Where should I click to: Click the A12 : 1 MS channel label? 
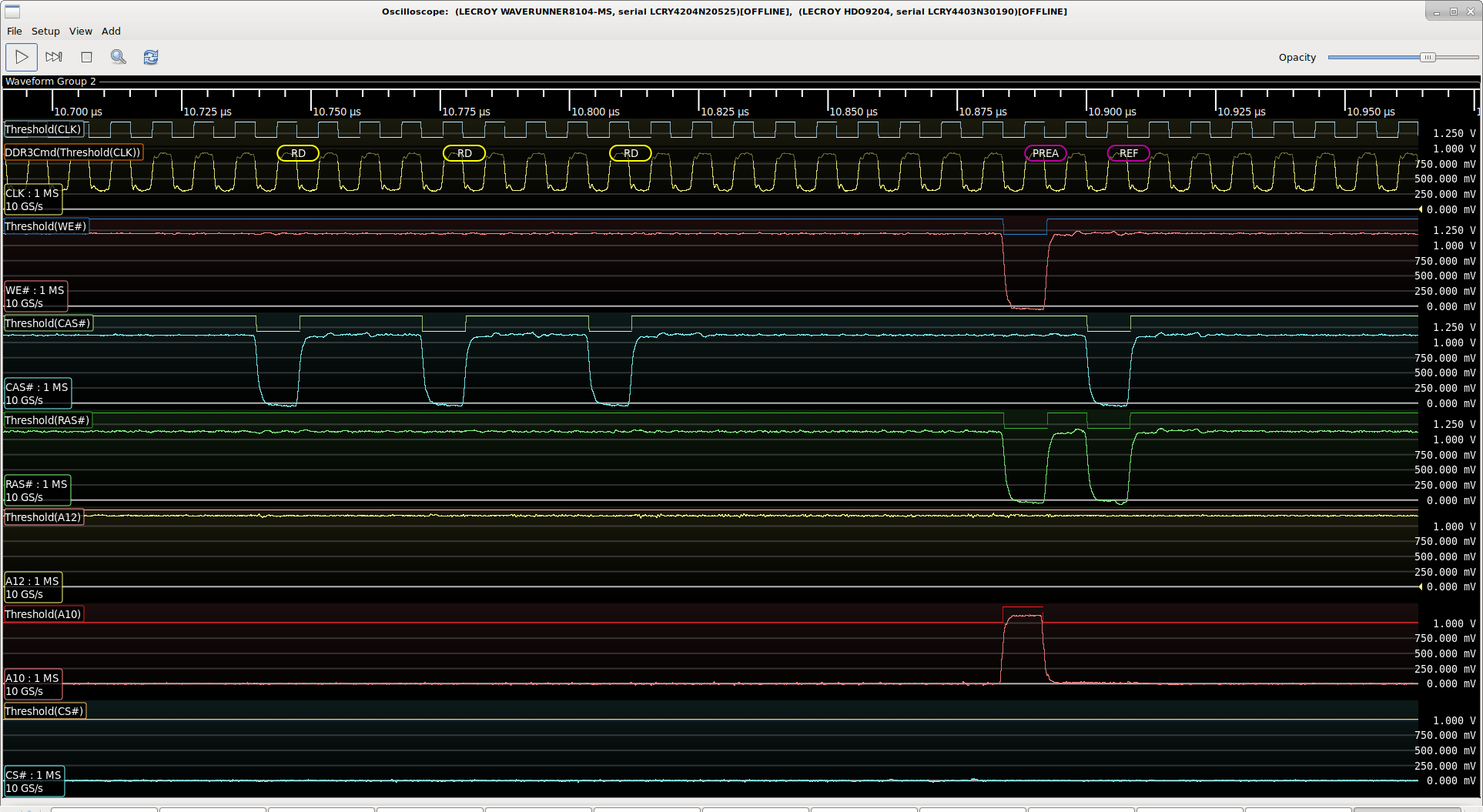coord(32,587)
